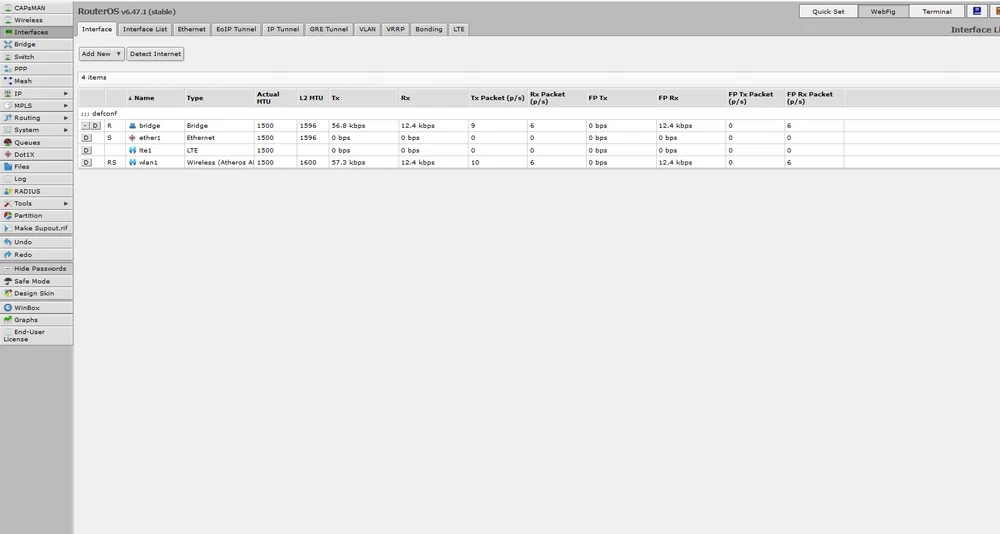Open Graphs from the sidebar
1000x534 pixels.
pos(26,319)
